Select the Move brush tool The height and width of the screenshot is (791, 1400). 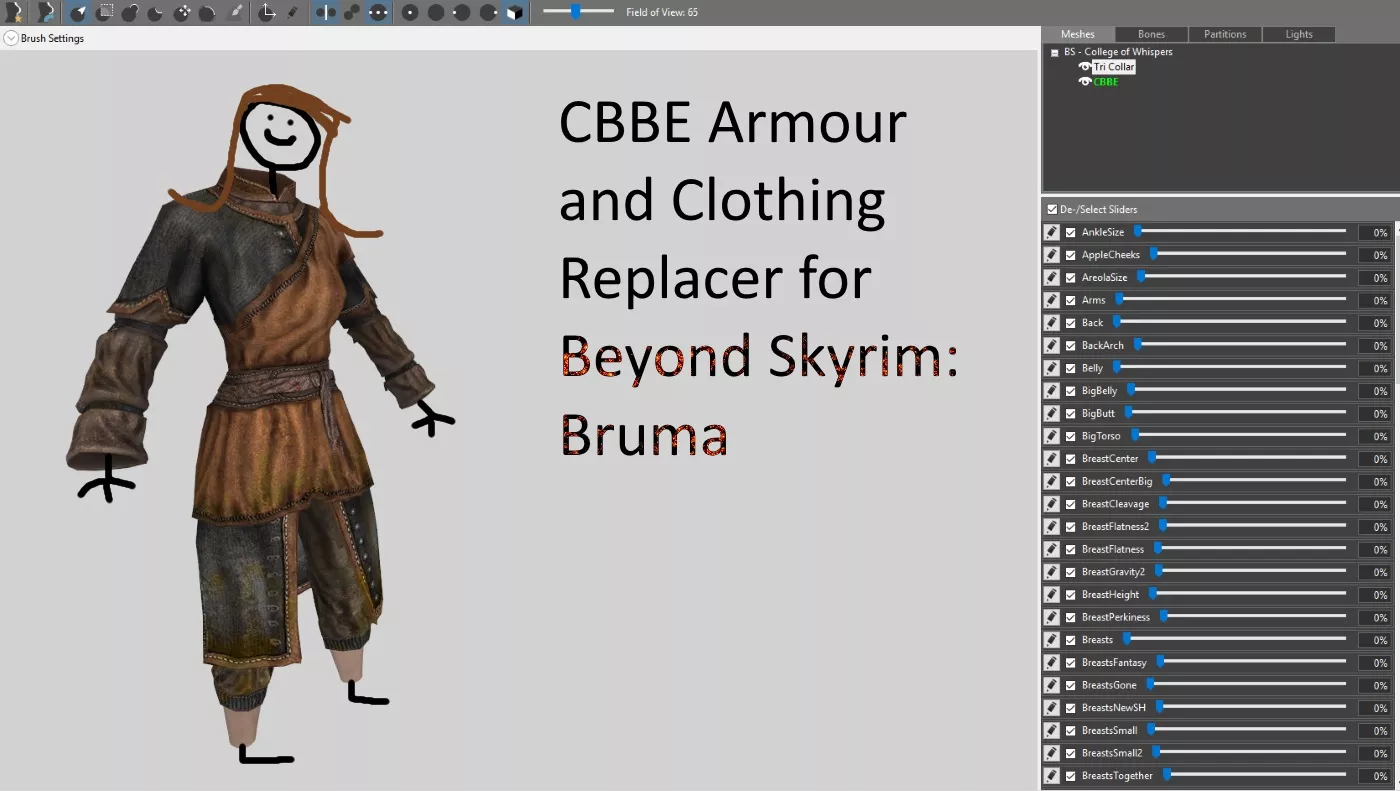[182, 12]
